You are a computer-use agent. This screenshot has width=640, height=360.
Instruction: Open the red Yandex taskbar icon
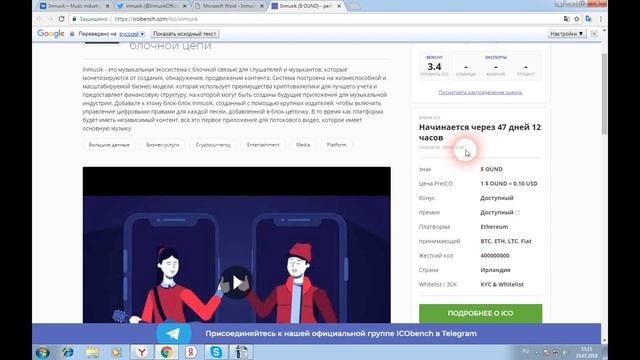click(191, 352)
